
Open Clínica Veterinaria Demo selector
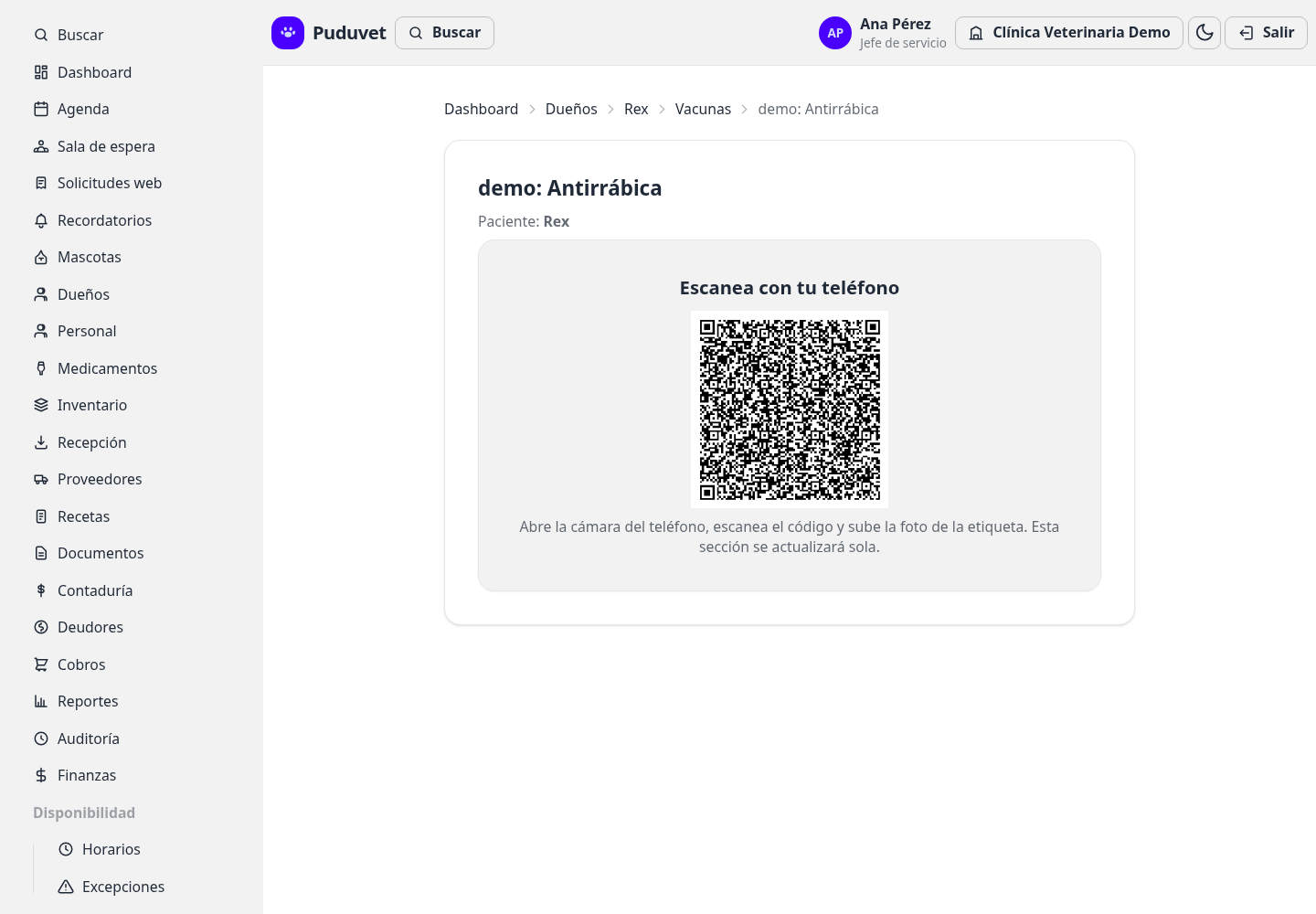point(1069,33)
